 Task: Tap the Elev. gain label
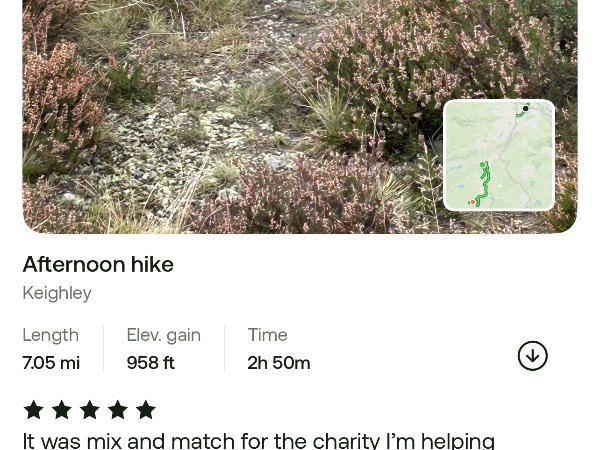163,335
